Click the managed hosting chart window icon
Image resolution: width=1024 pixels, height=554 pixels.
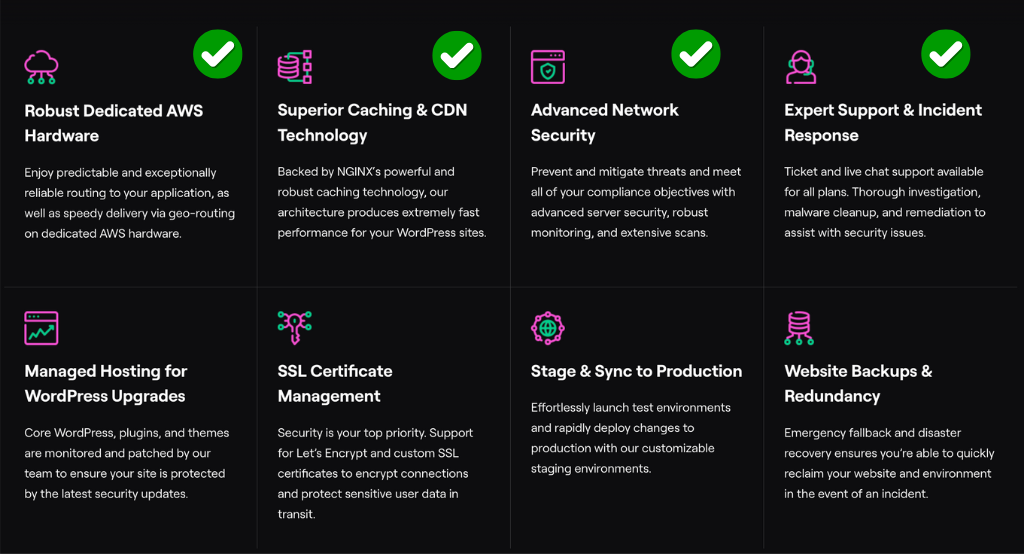(x=41, y=328)
